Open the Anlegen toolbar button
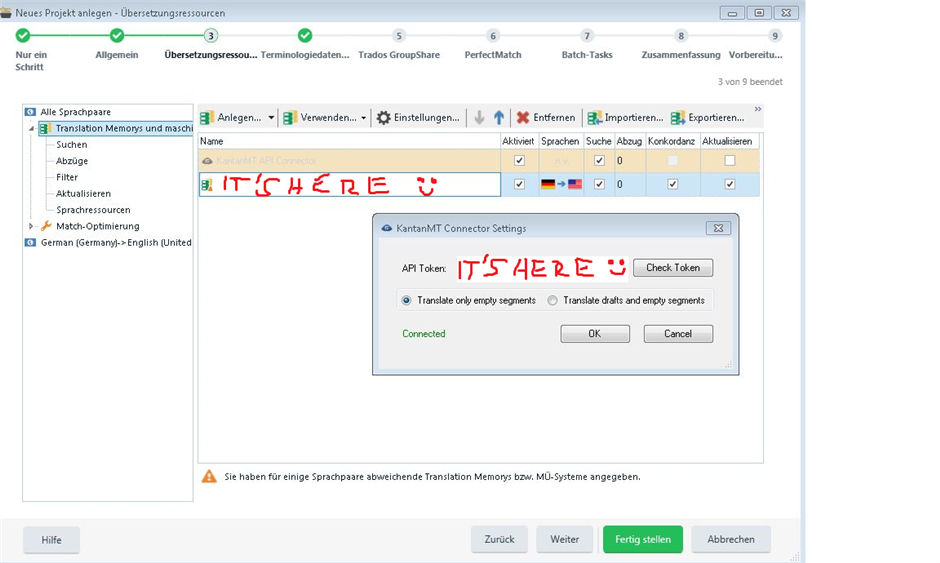This screenshot has height=563, width=940. [x=231, y=118]
